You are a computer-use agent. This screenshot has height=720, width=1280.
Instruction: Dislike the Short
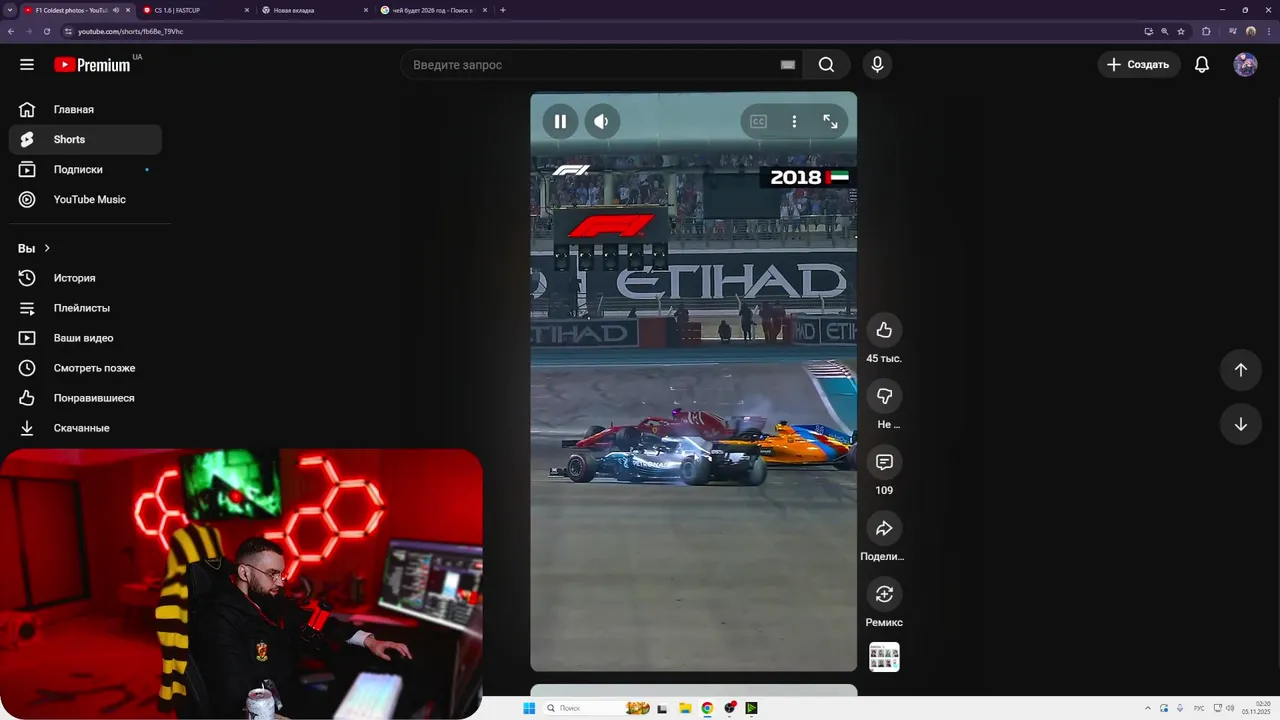pos(884,396)
